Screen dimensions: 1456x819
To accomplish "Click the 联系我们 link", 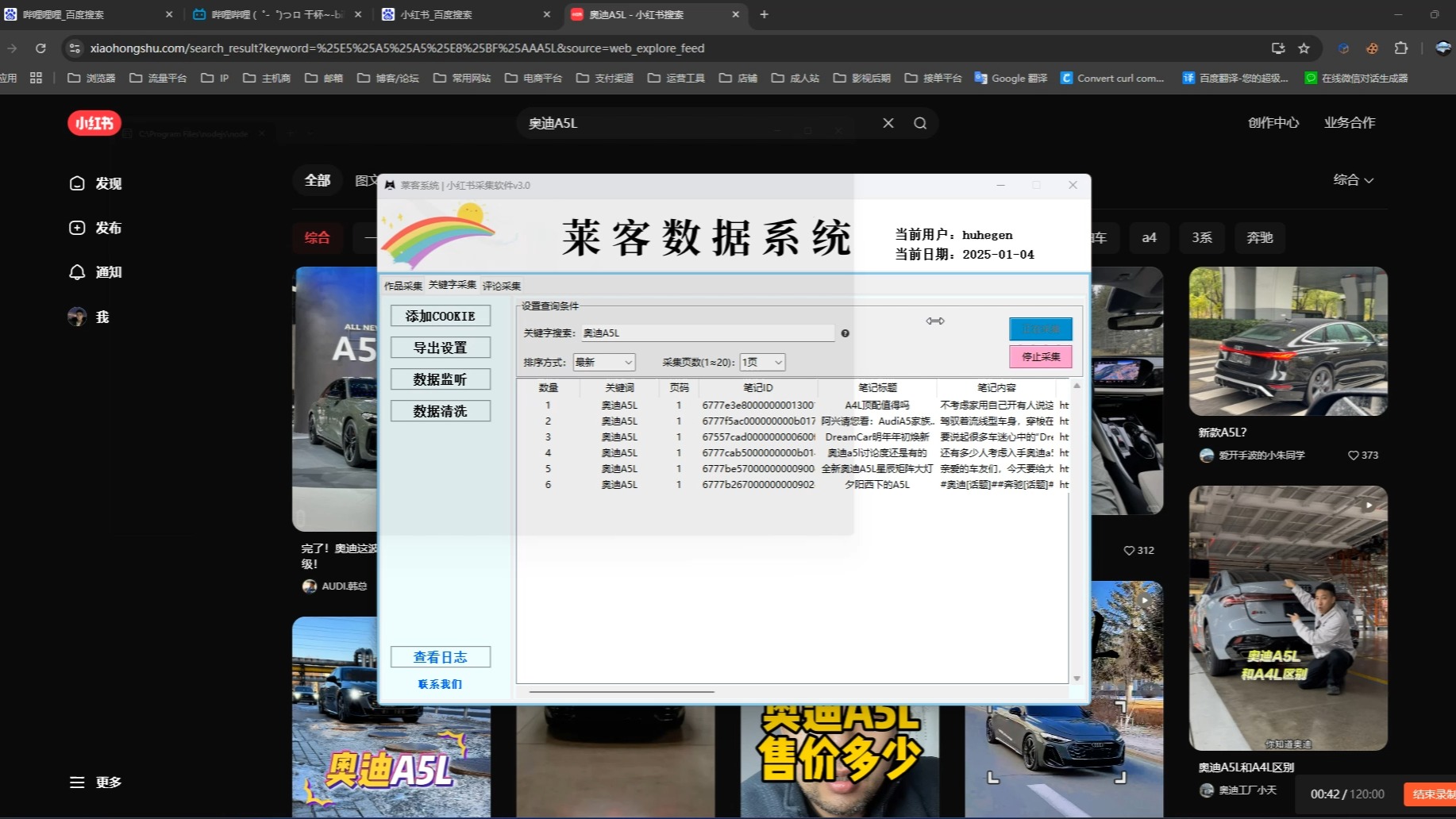I will pyautogui.click(x=440, y=684).
